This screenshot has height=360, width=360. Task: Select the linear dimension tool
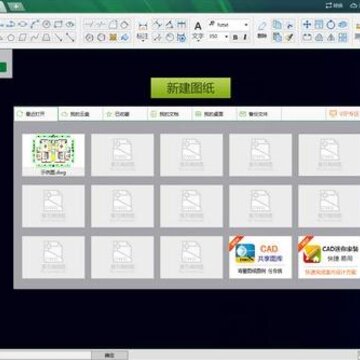(x=143, y=25)
